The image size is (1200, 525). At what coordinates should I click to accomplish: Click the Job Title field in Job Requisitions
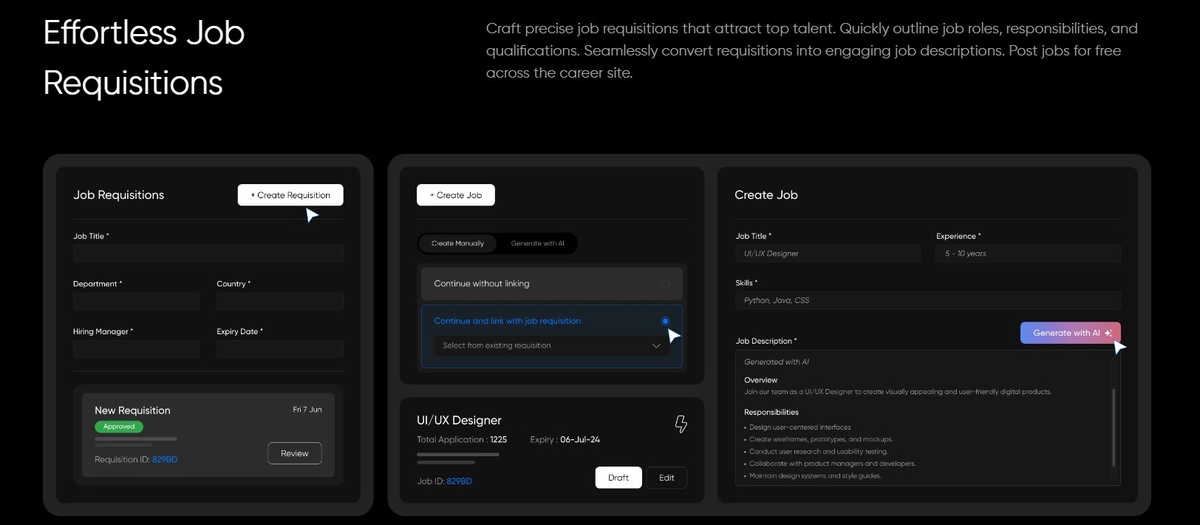click(208, 254)
